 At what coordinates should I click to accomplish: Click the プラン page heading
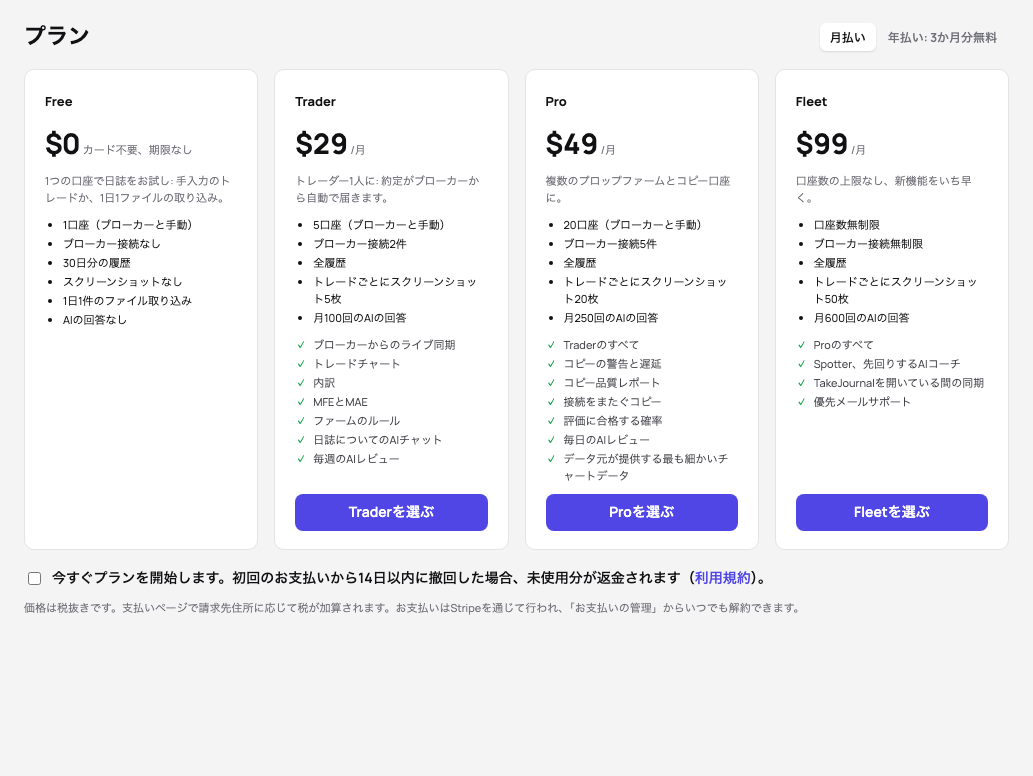57,36
